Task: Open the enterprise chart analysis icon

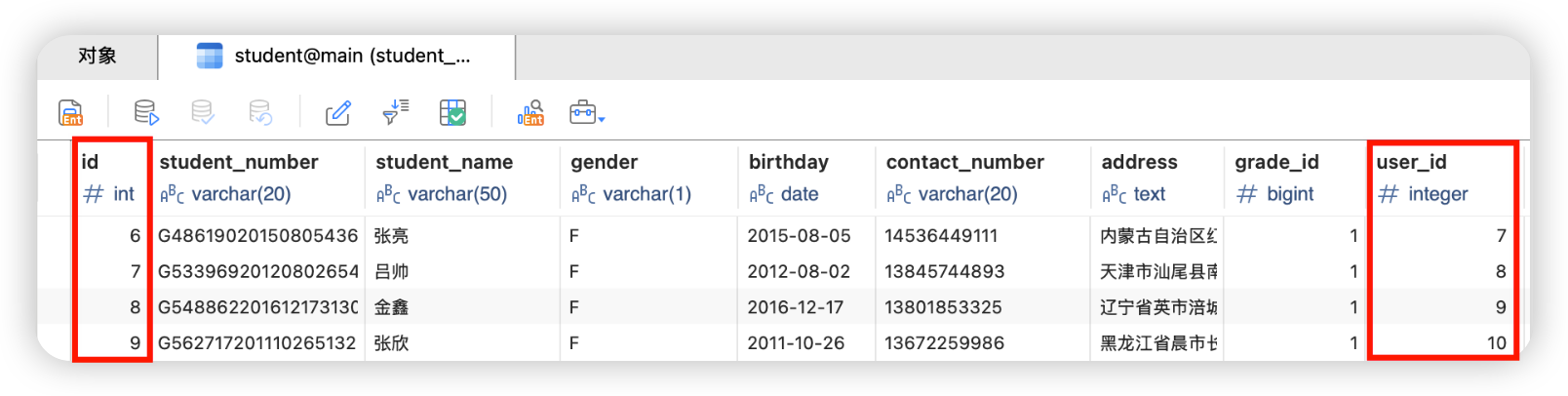Action: 530,113
